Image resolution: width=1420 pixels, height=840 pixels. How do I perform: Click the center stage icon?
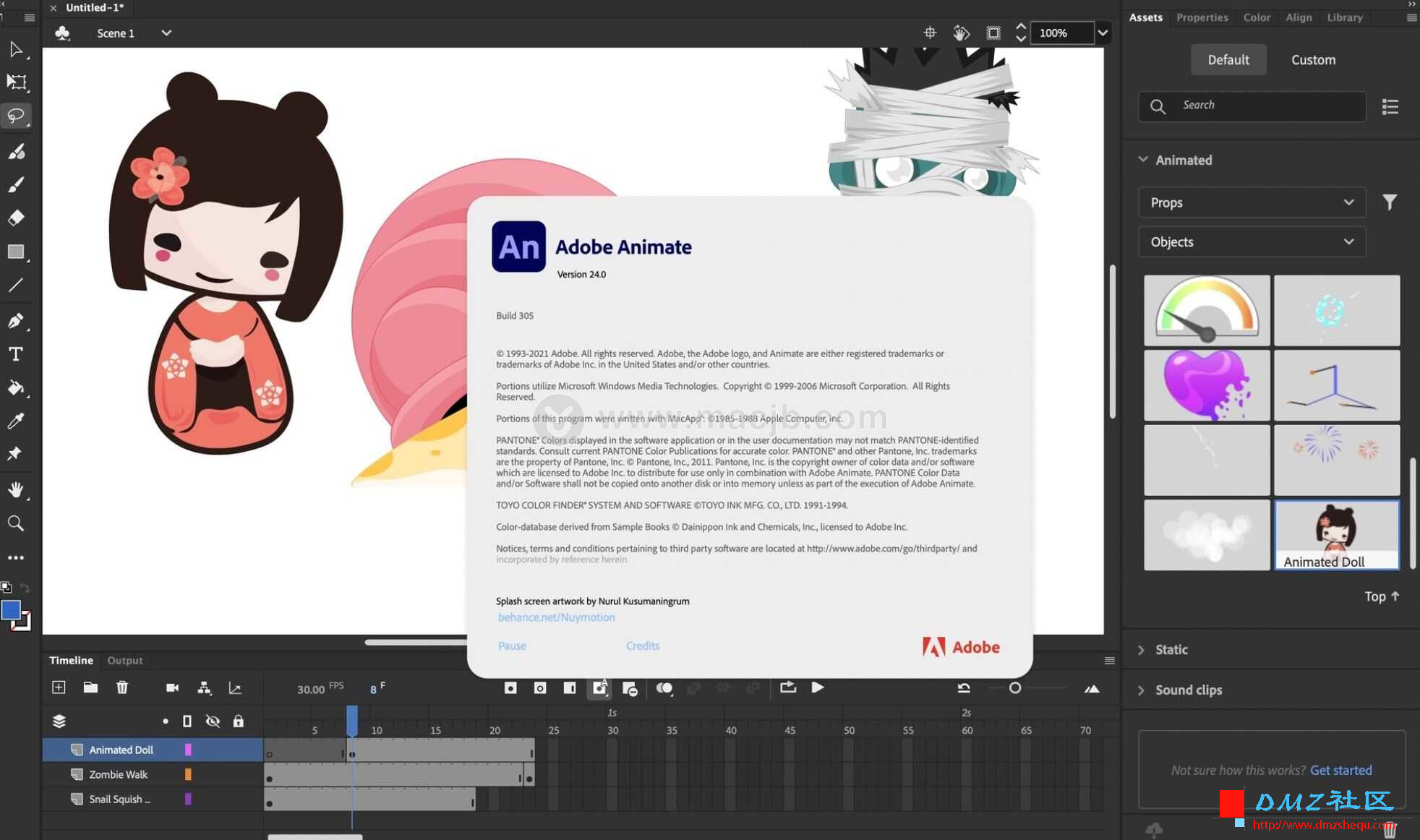click(x=930, y=33)
